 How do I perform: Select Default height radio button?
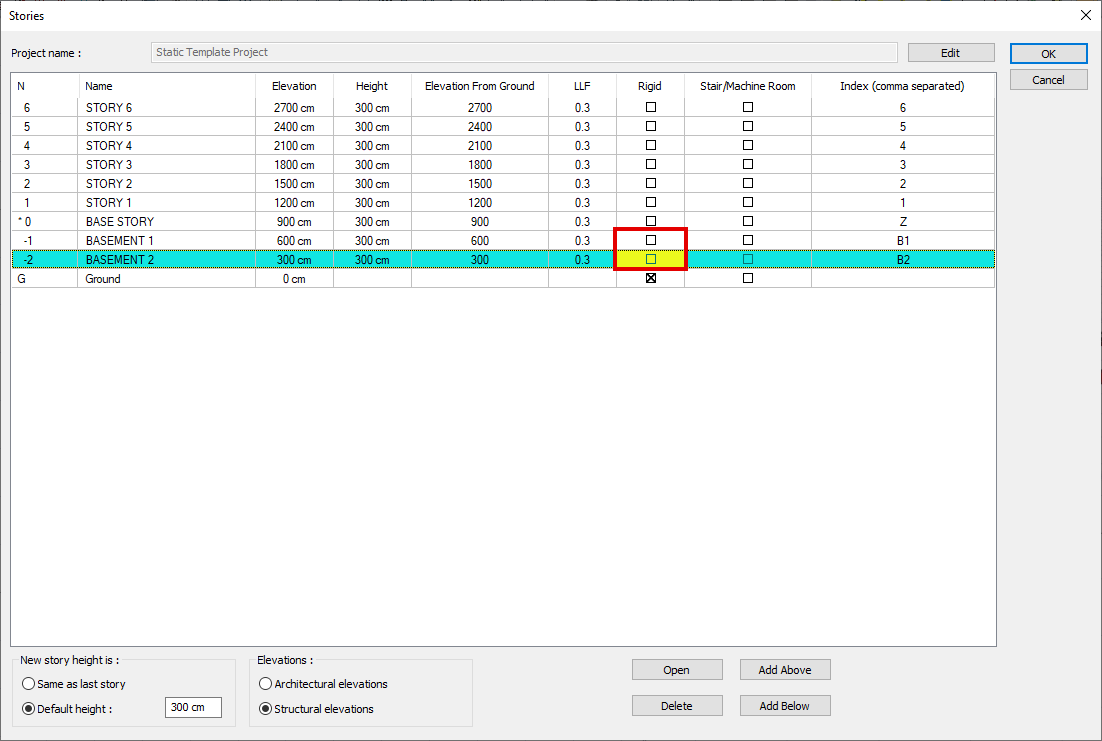[x=28, y=708]
